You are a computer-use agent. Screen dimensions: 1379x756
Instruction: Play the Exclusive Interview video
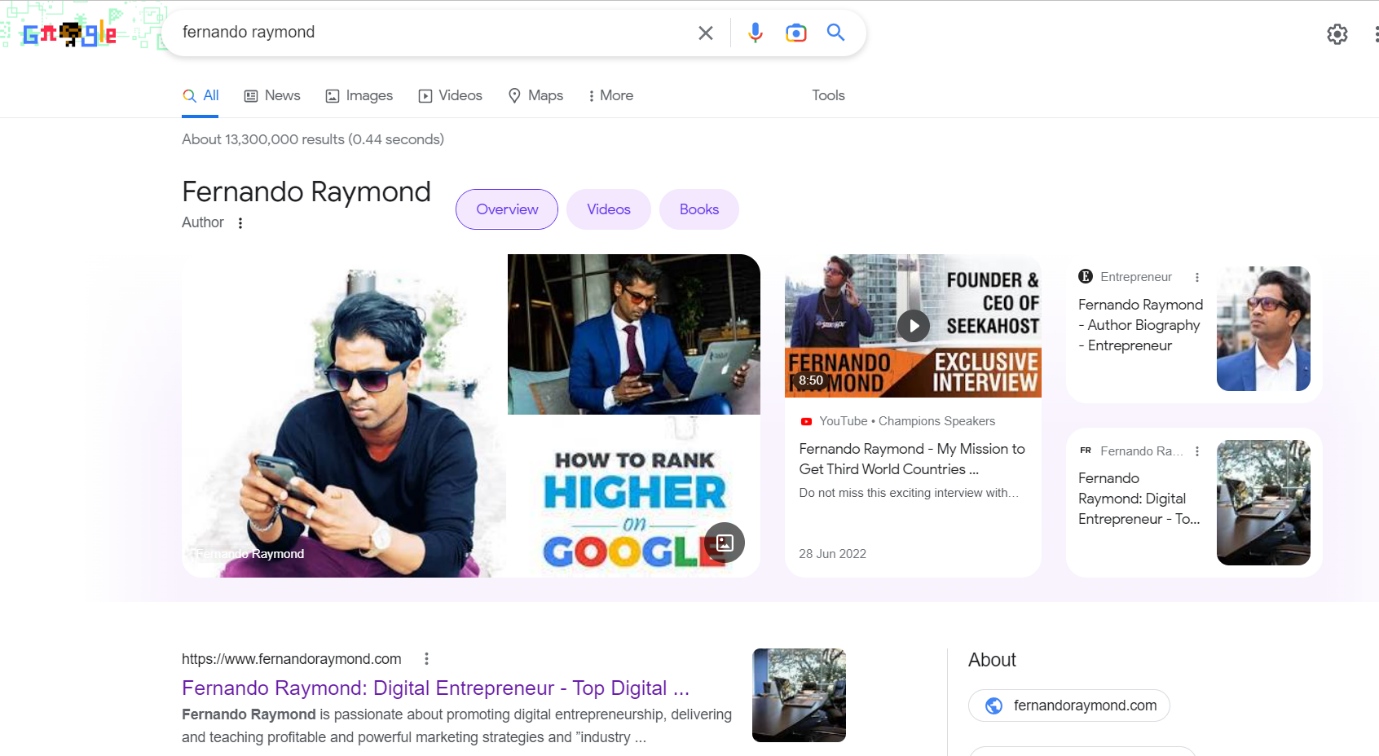913,325
